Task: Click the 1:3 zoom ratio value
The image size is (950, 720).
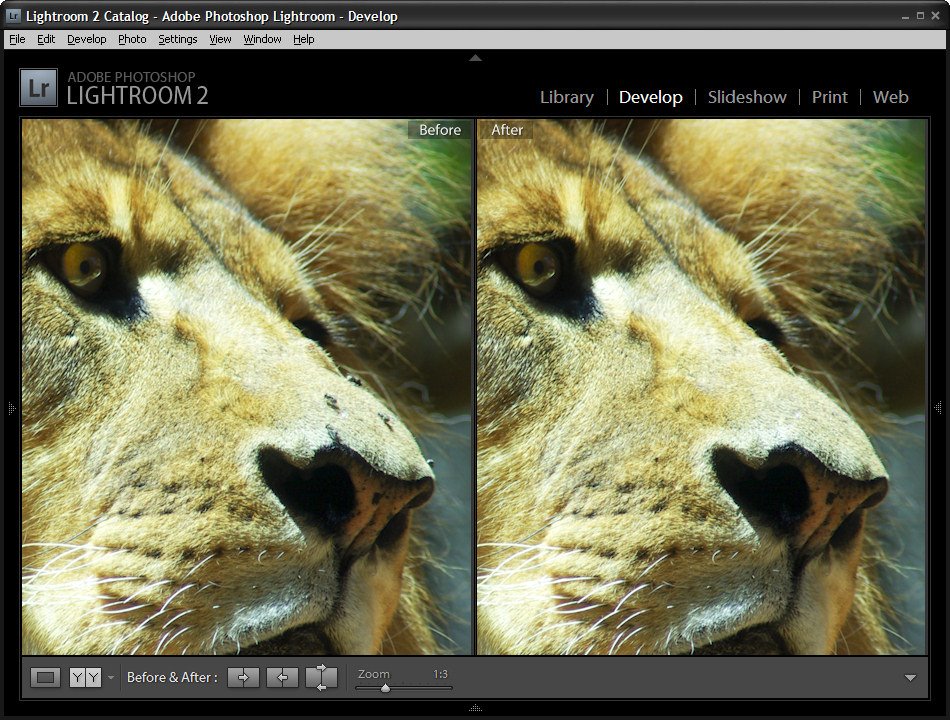Action: pos(440,674)
